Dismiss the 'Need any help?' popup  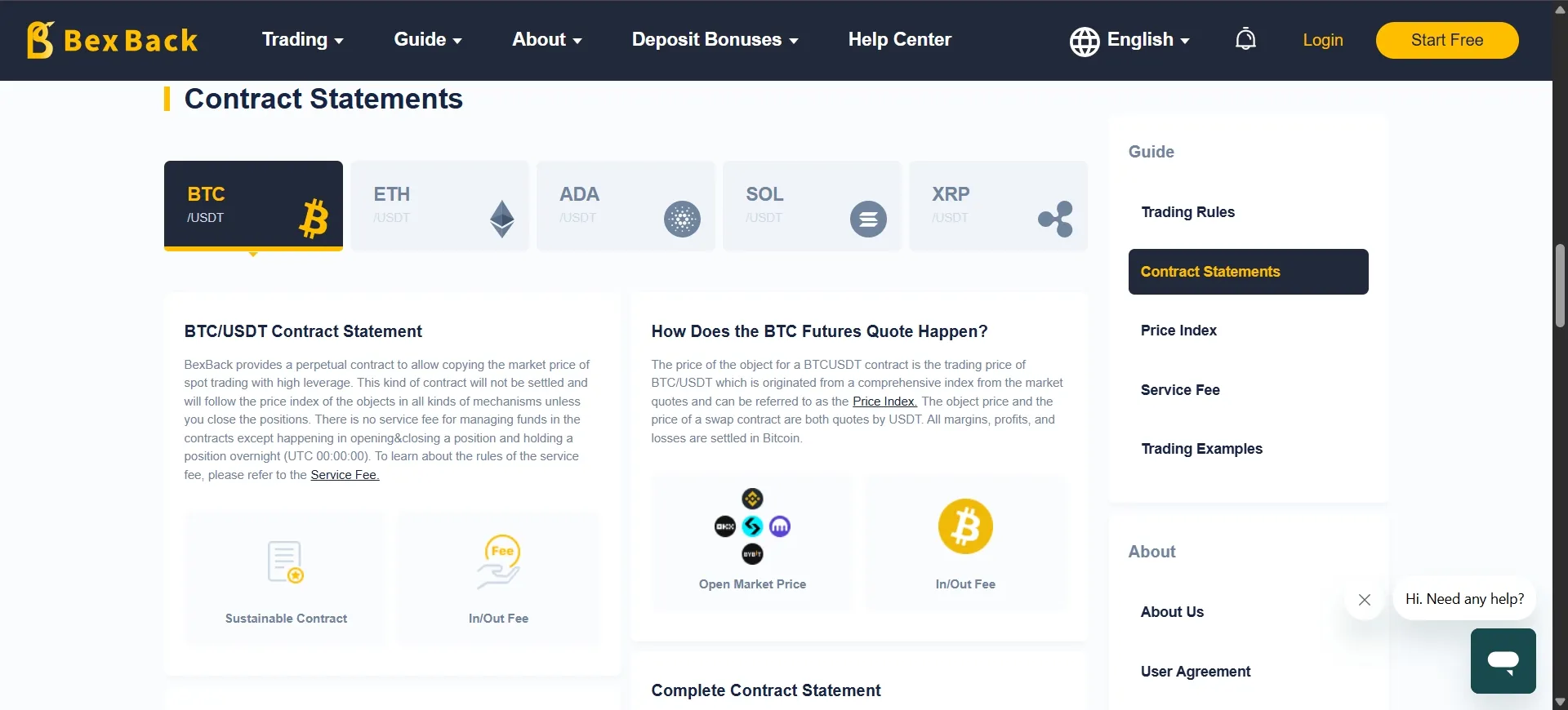(1364, 600)
